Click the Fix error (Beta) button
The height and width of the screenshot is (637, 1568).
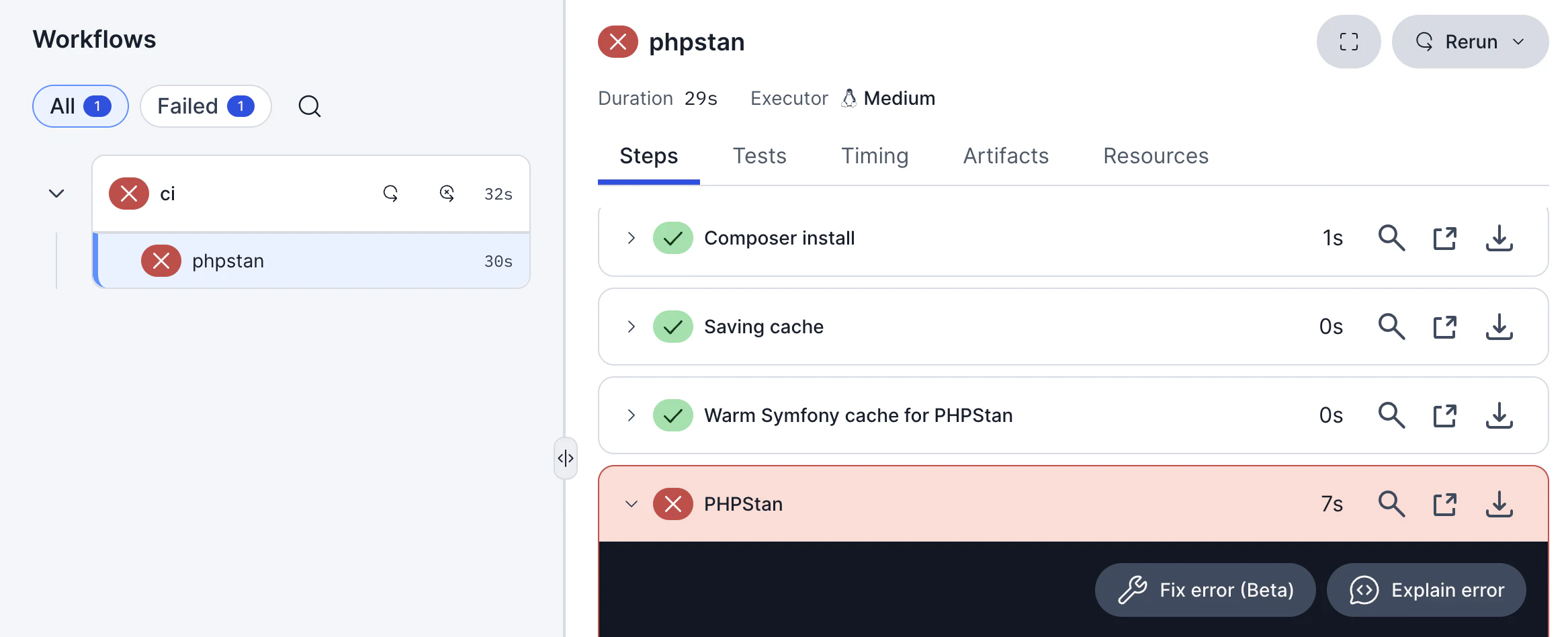pos(1205,590)
